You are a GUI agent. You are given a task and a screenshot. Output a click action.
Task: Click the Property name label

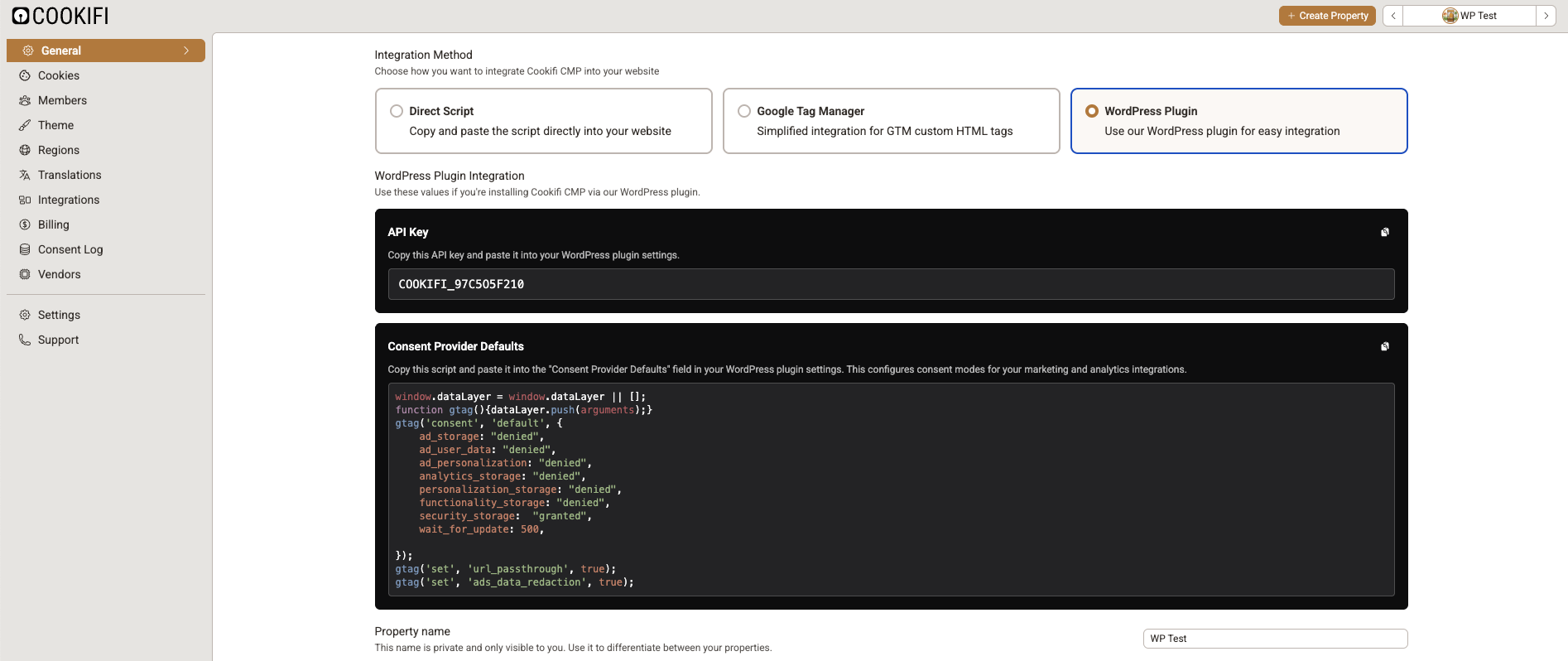click(412, 631)
